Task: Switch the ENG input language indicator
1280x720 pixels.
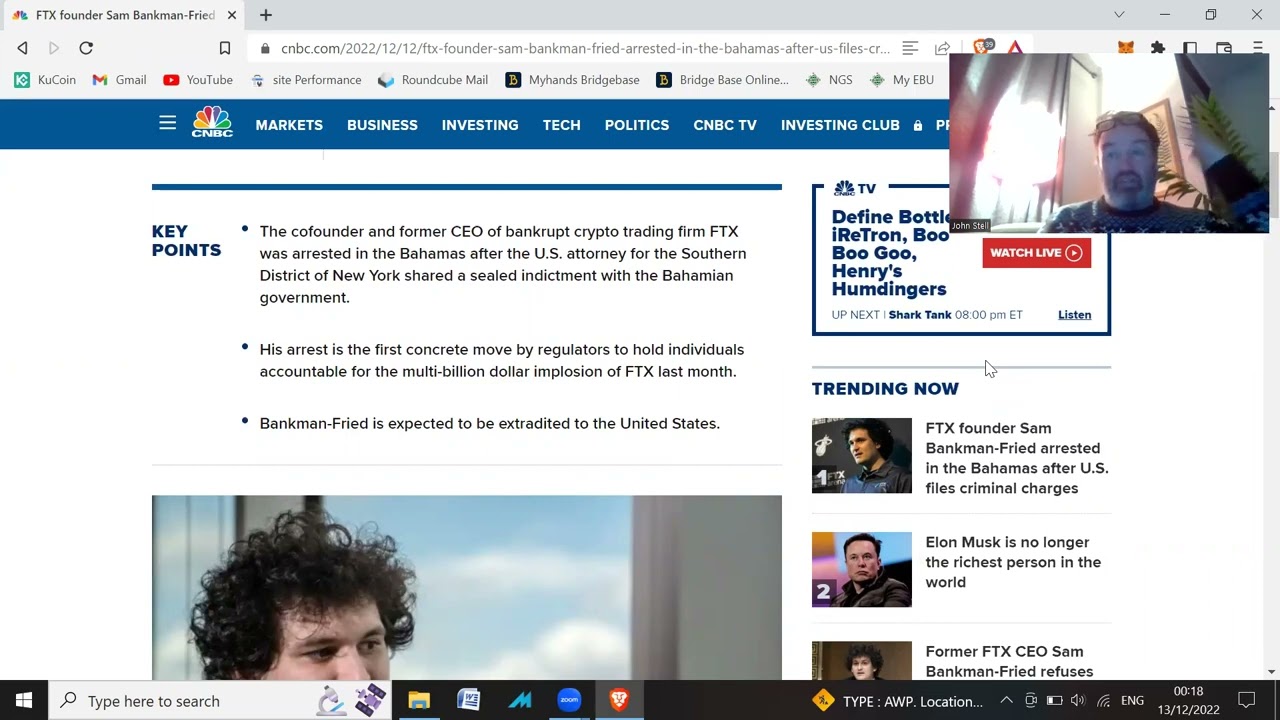Action: click(1132, 701)
